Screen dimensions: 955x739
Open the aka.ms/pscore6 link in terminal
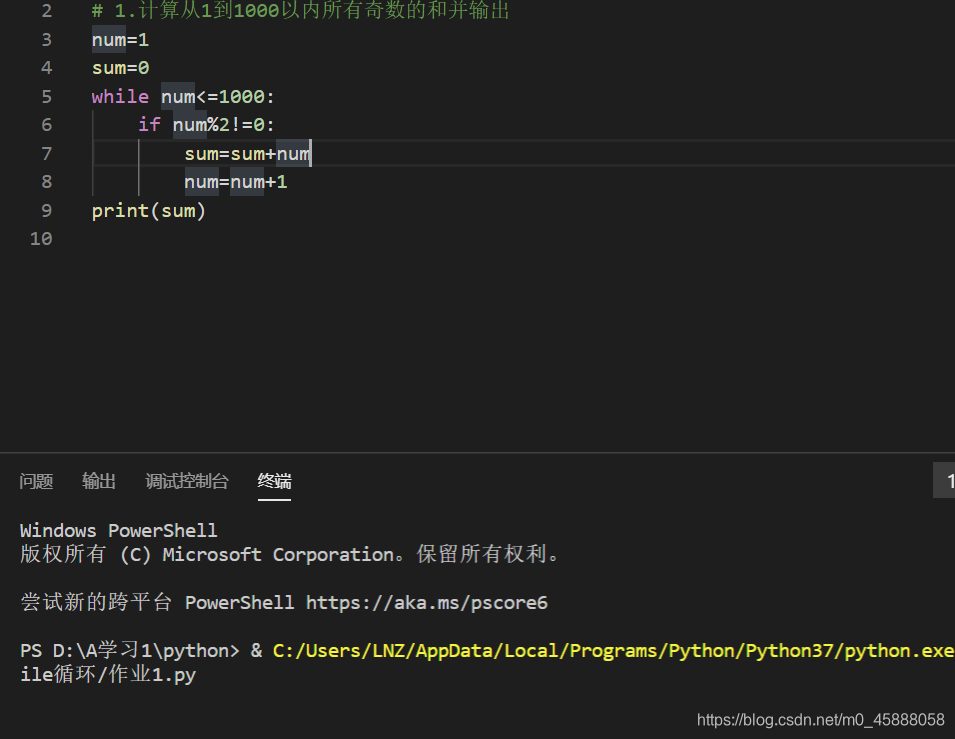click(x=426, y=603)
